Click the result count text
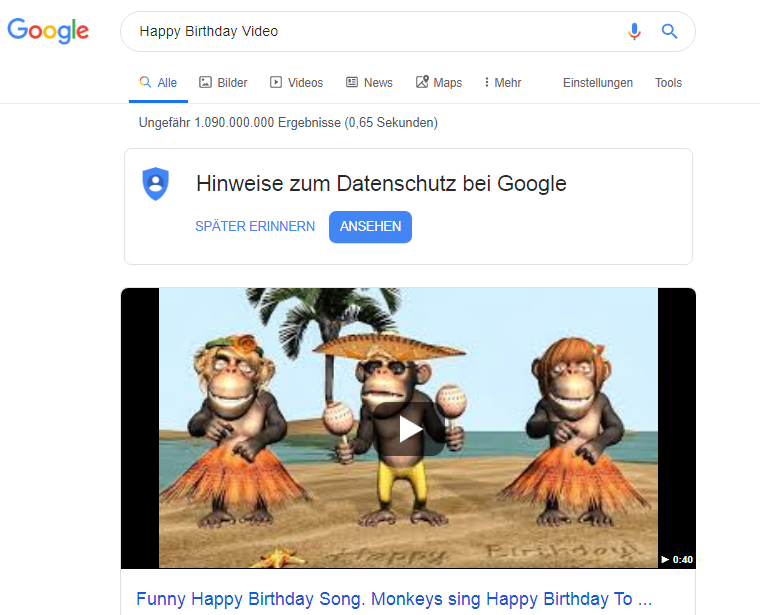The width and height of the screenshot is (760, 615). point(288,123)
